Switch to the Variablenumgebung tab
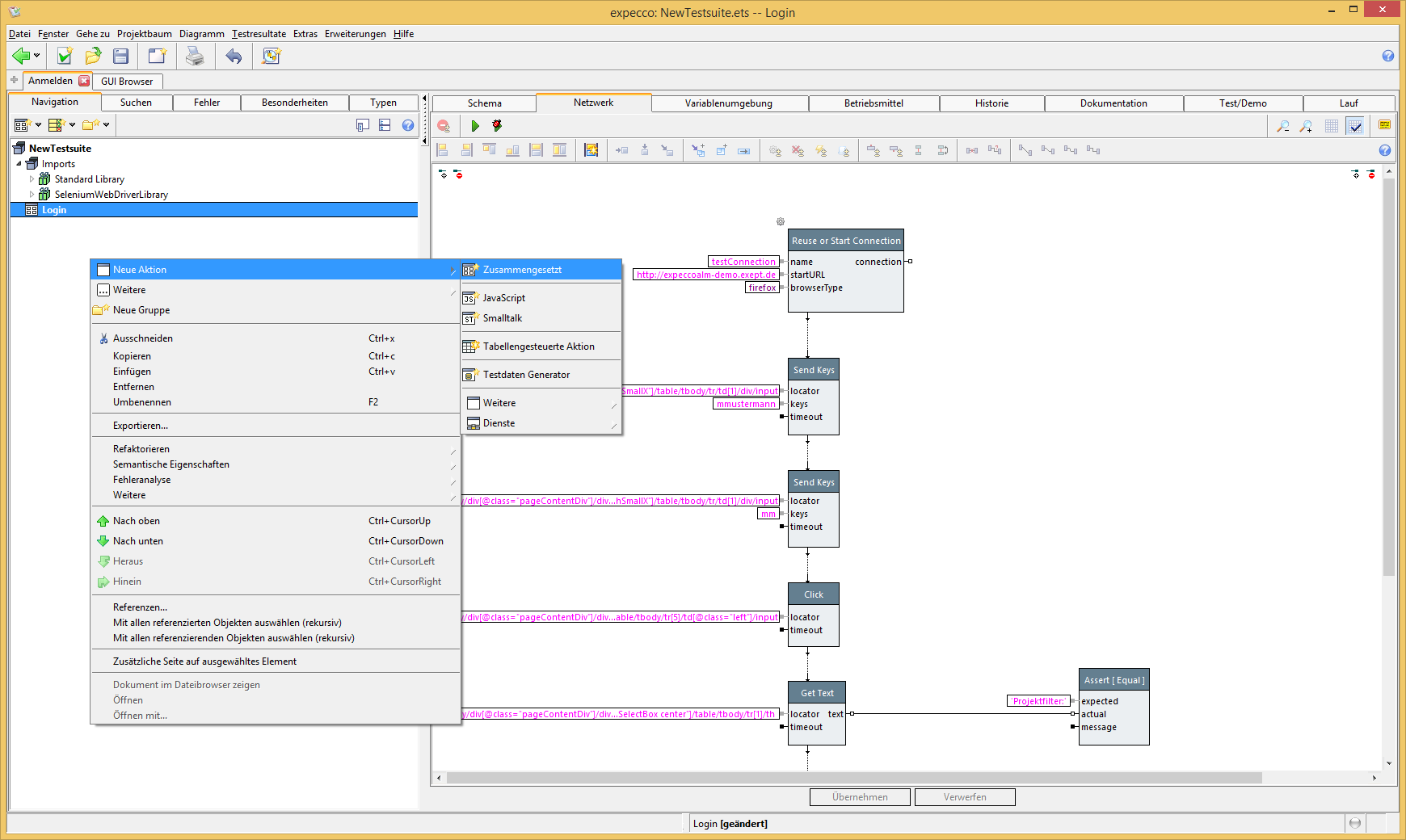This screenshot has width=1406, height=840. click(x=728, y=103)
